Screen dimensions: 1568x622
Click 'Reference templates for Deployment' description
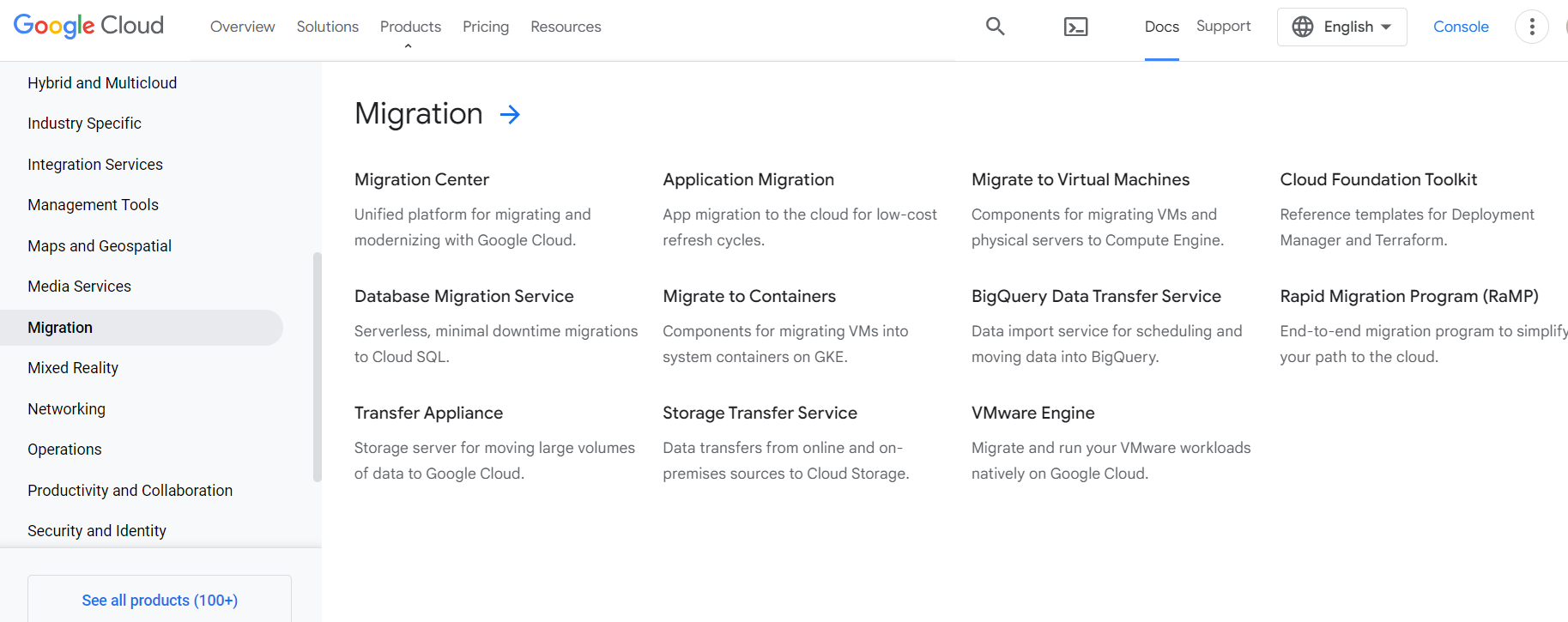(1408, 227)
